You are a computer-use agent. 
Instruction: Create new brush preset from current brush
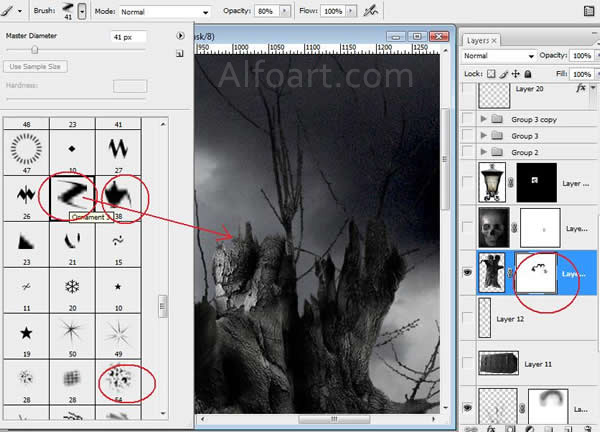180,54
